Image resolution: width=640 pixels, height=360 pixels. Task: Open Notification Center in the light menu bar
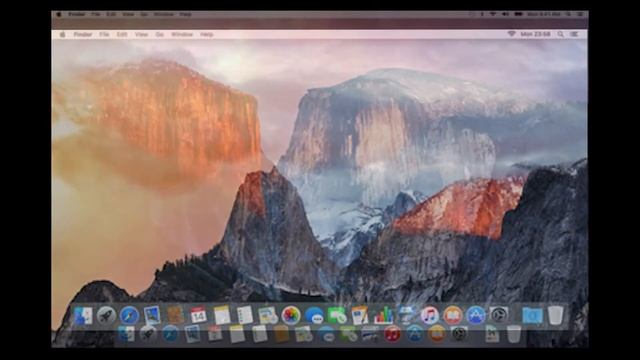[x=574, y=35]
